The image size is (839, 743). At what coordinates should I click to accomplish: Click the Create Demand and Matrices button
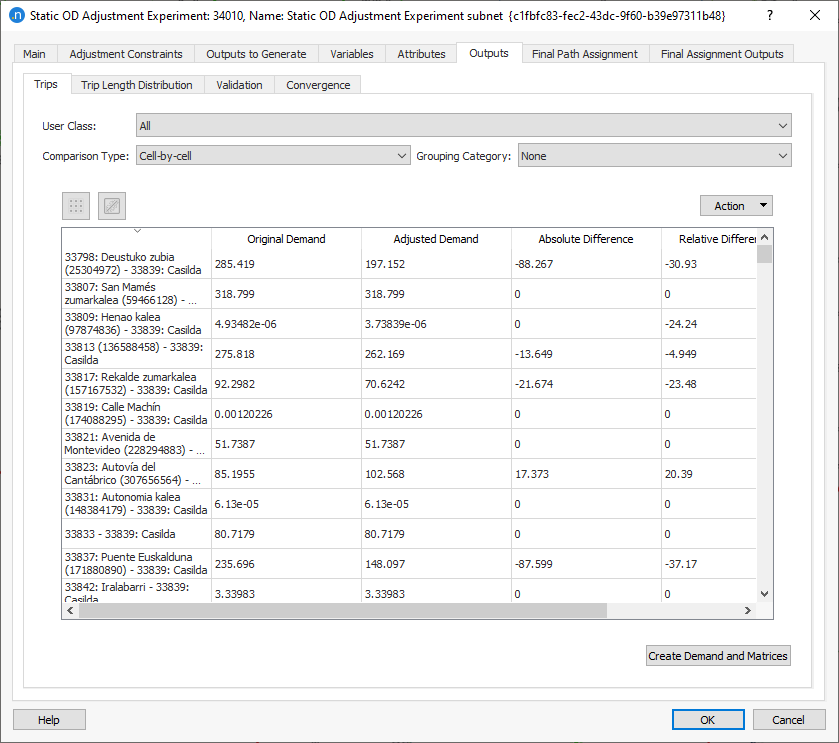point(717,656)
